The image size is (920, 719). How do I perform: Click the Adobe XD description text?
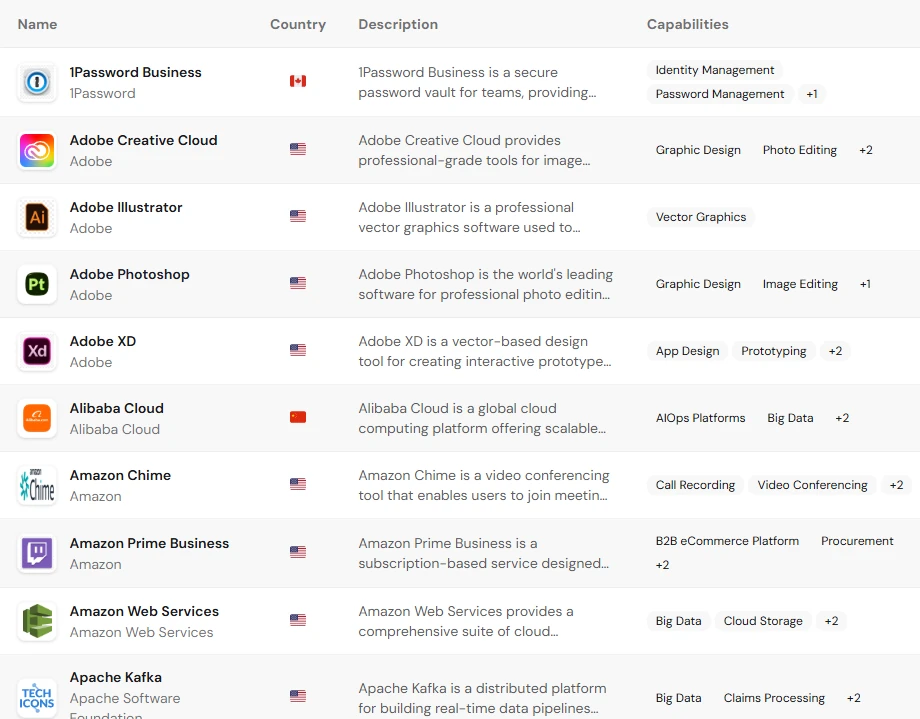[485, 351]
